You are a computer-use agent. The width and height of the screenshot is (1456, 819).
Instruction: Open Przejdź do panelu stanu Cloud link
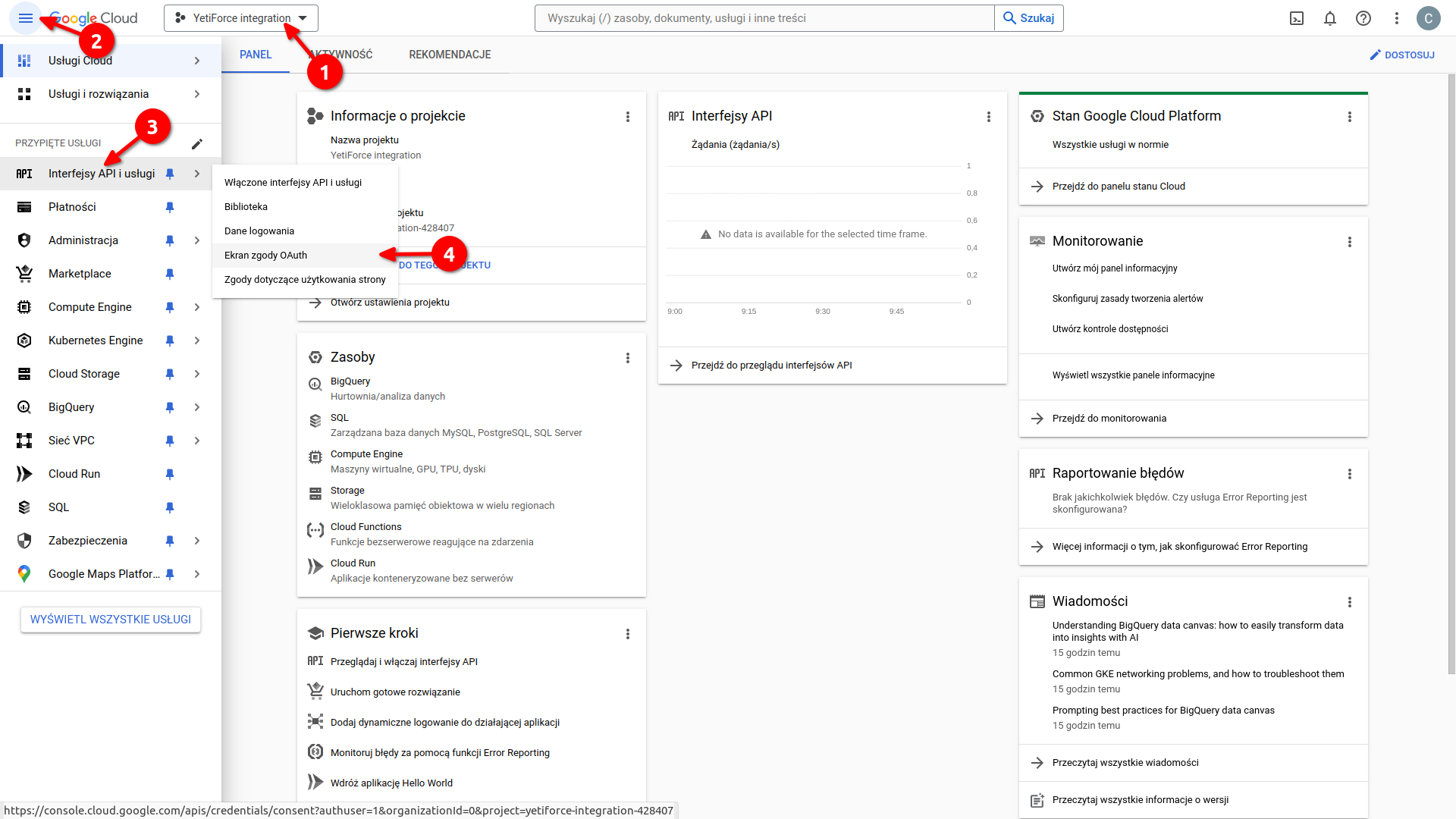click(1119, 187)
